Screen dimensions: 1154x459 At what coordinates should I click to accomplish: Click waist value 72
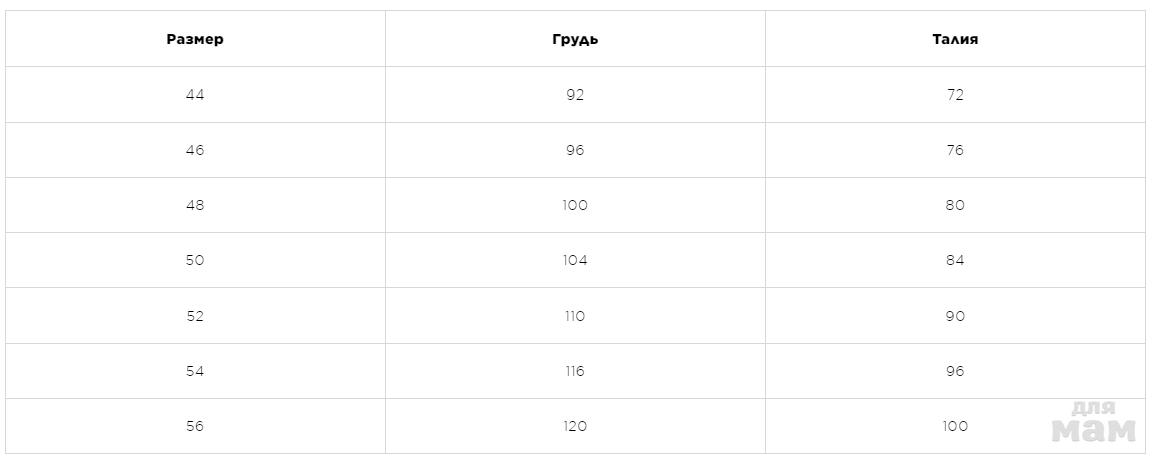coord(955,95)
